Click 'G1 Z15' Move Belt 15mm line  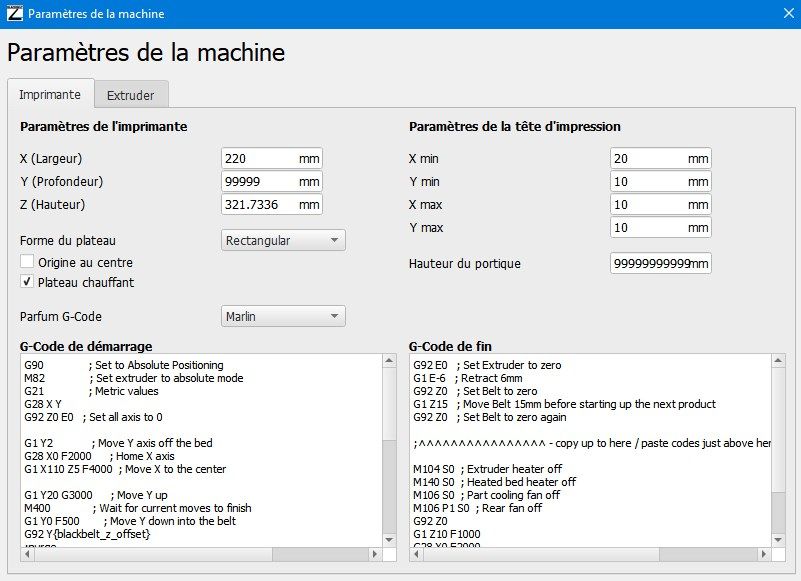click(564, 404)
